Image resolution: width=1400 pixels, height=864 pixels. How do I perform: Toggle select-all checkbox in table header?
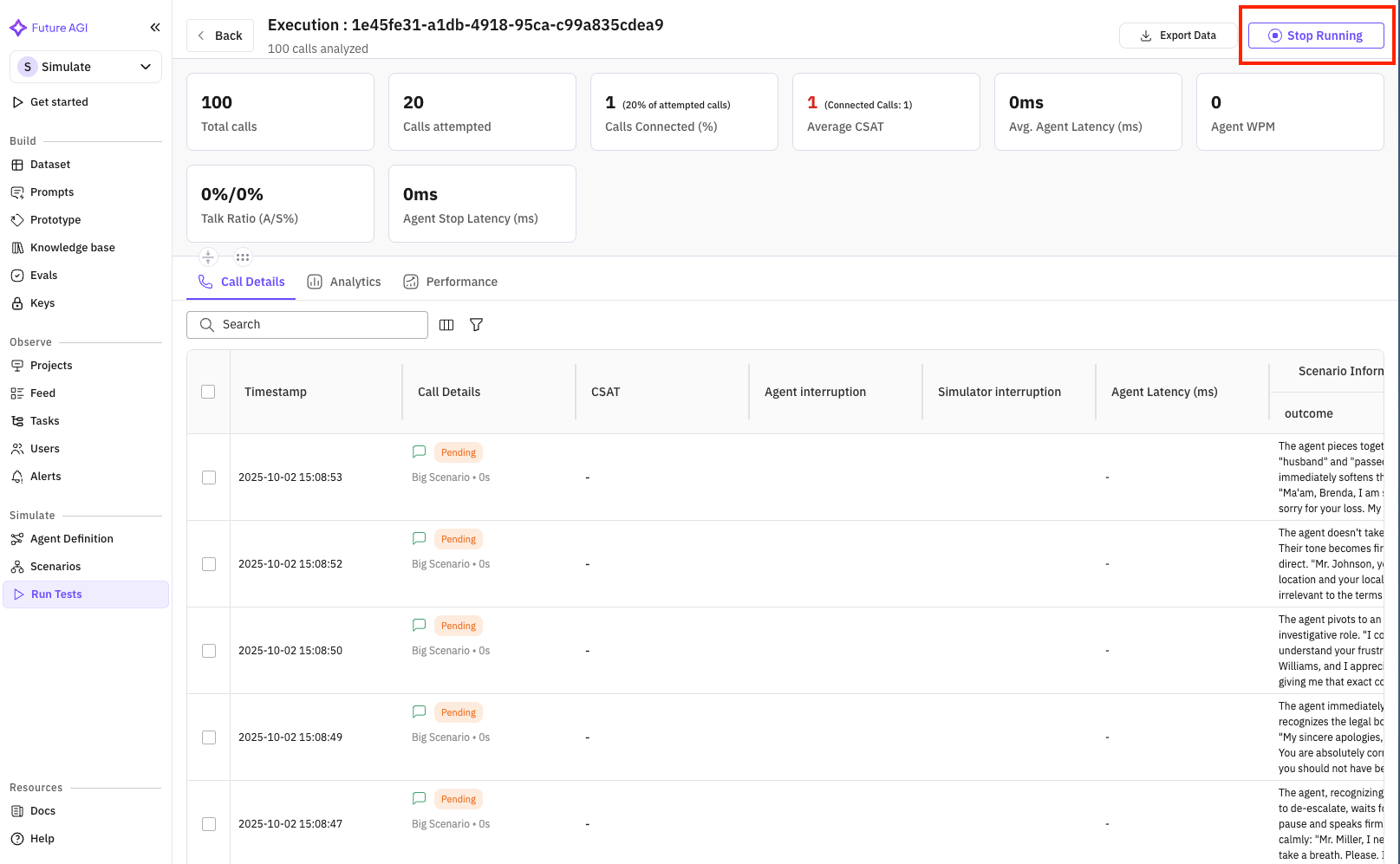tap(208, 392)
